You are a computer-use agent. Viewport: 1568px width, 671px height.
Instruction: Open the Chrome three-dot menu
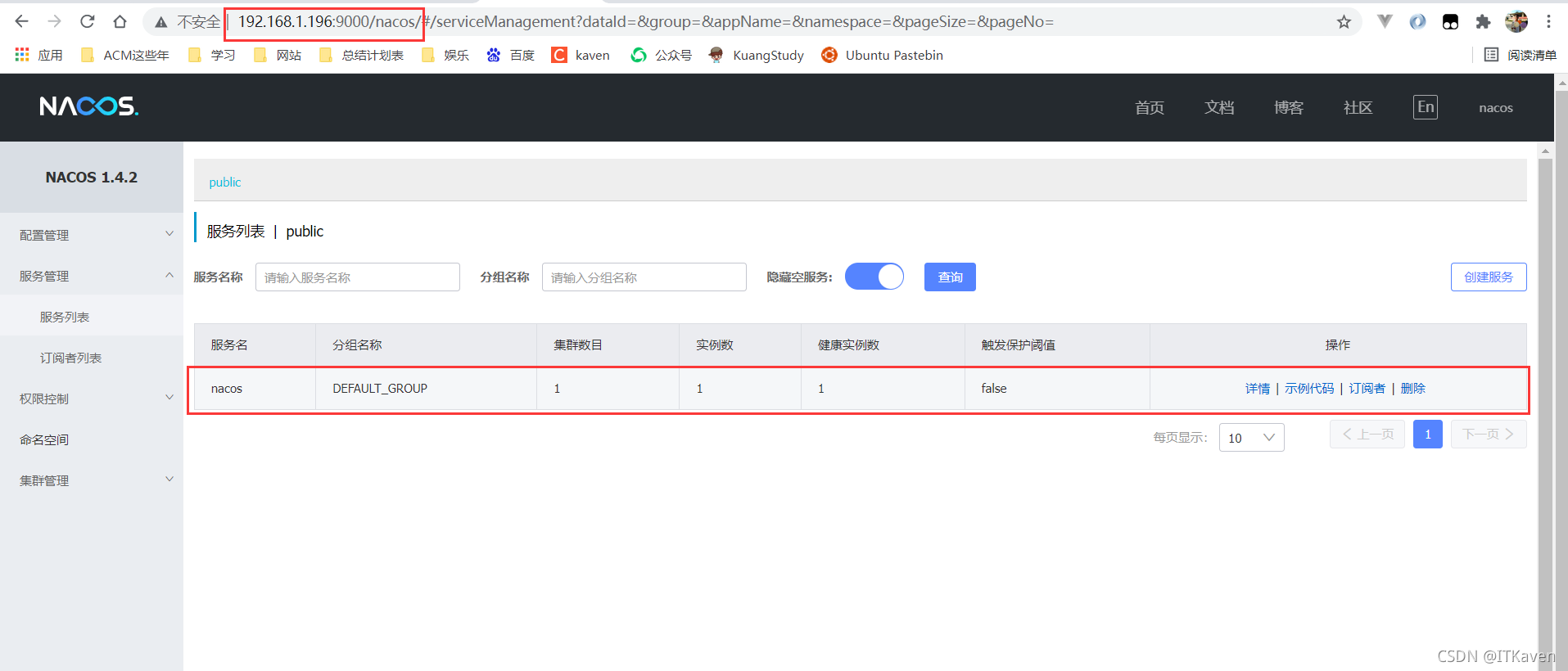[x=1548, y=22]
